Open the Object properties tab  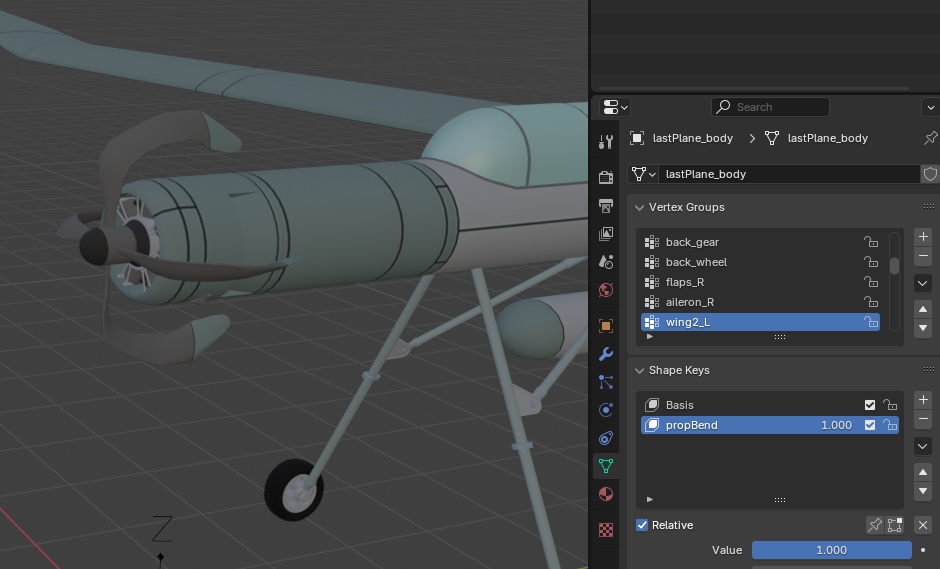(x=605, y=326)
